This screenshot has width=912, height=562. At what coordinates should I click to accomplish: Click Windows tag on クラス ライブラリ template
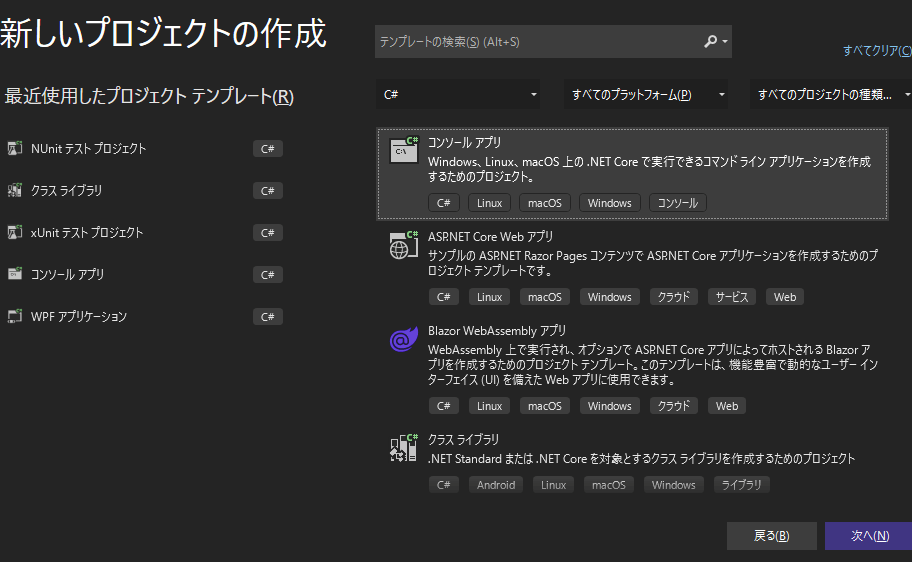[x=674, y=485]
